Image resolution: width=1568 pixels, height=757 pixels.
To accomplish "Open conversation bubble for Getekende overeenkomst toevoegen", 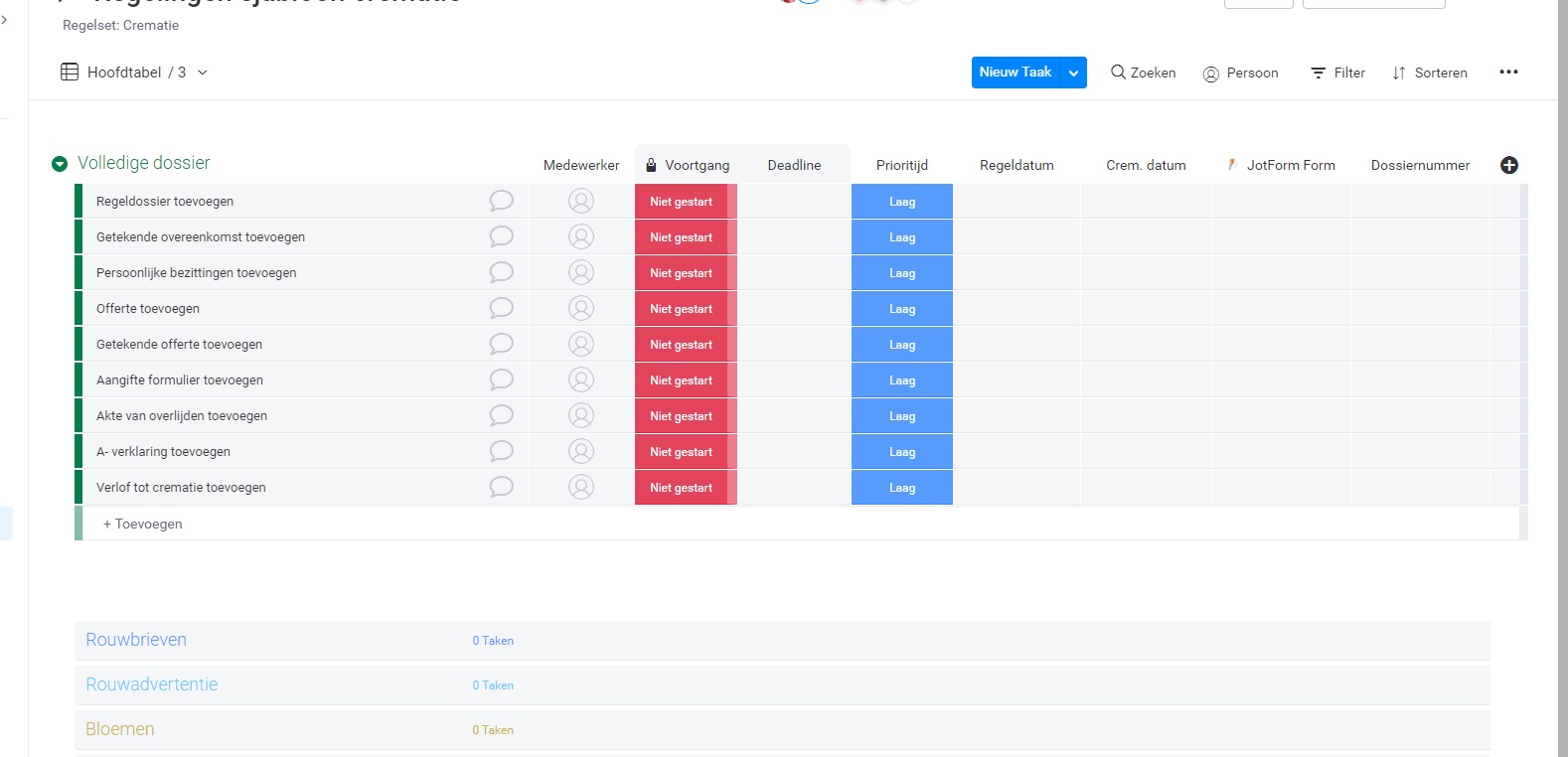I will point(502,236).
